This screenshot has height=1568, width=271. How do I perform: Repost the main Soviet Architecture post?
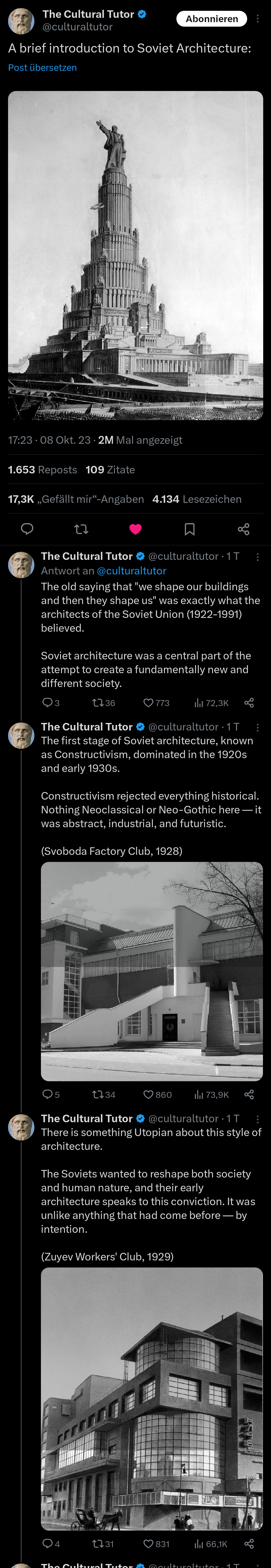tap(81, 528)
